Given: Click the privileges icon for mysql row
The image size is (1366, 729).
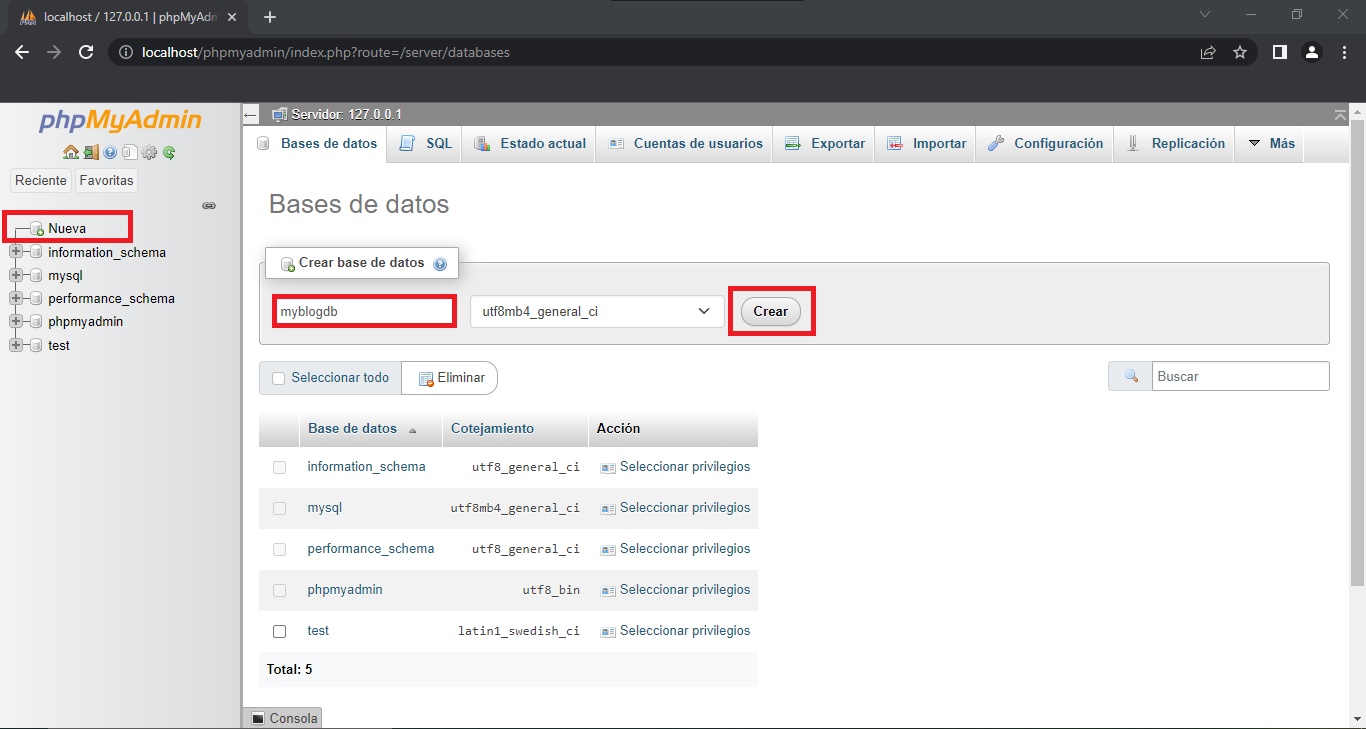Looking at the screenshot, I should [x=608, y=508].
